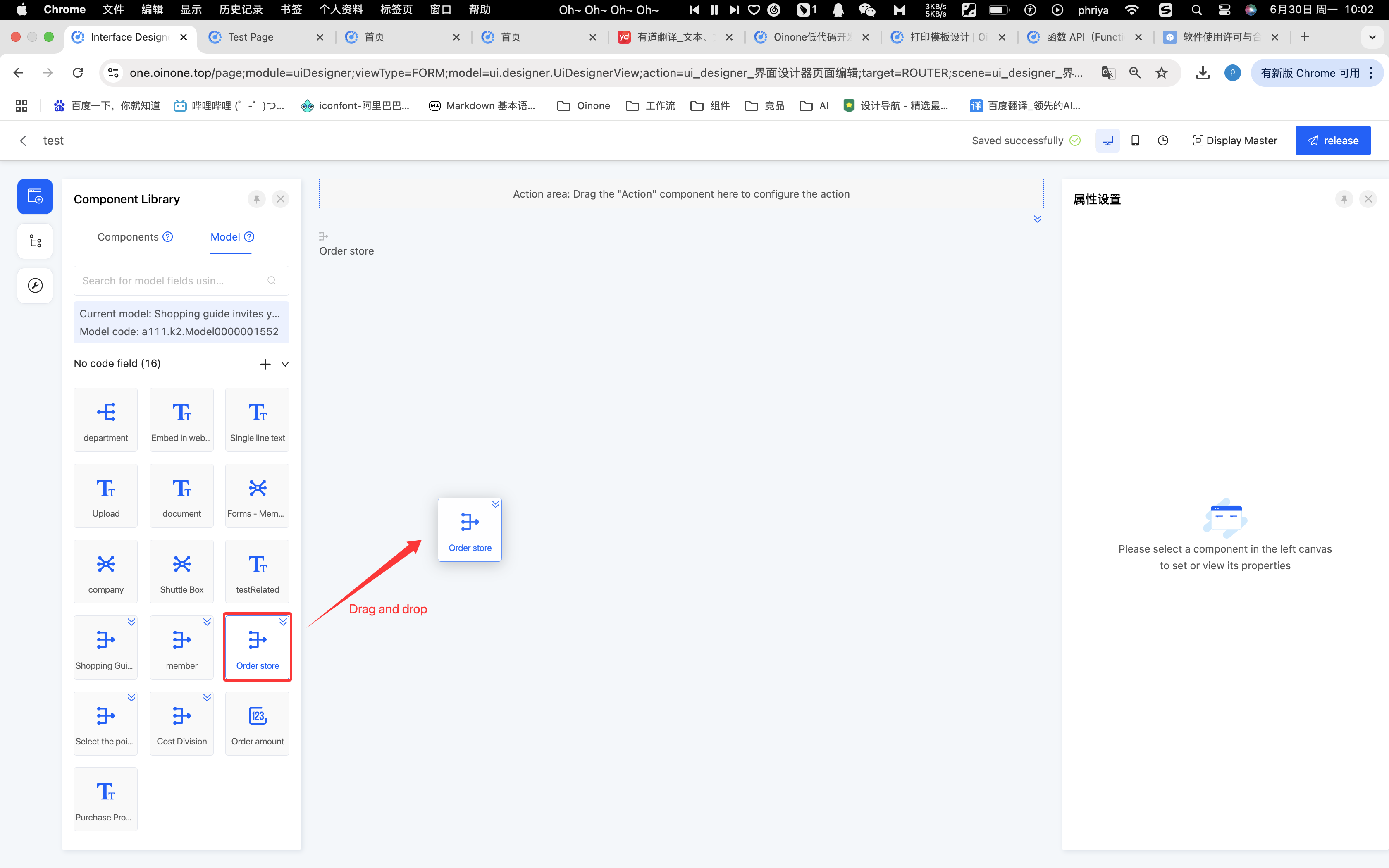
Task: Click the model fields search box
Action: pos(172,281)
